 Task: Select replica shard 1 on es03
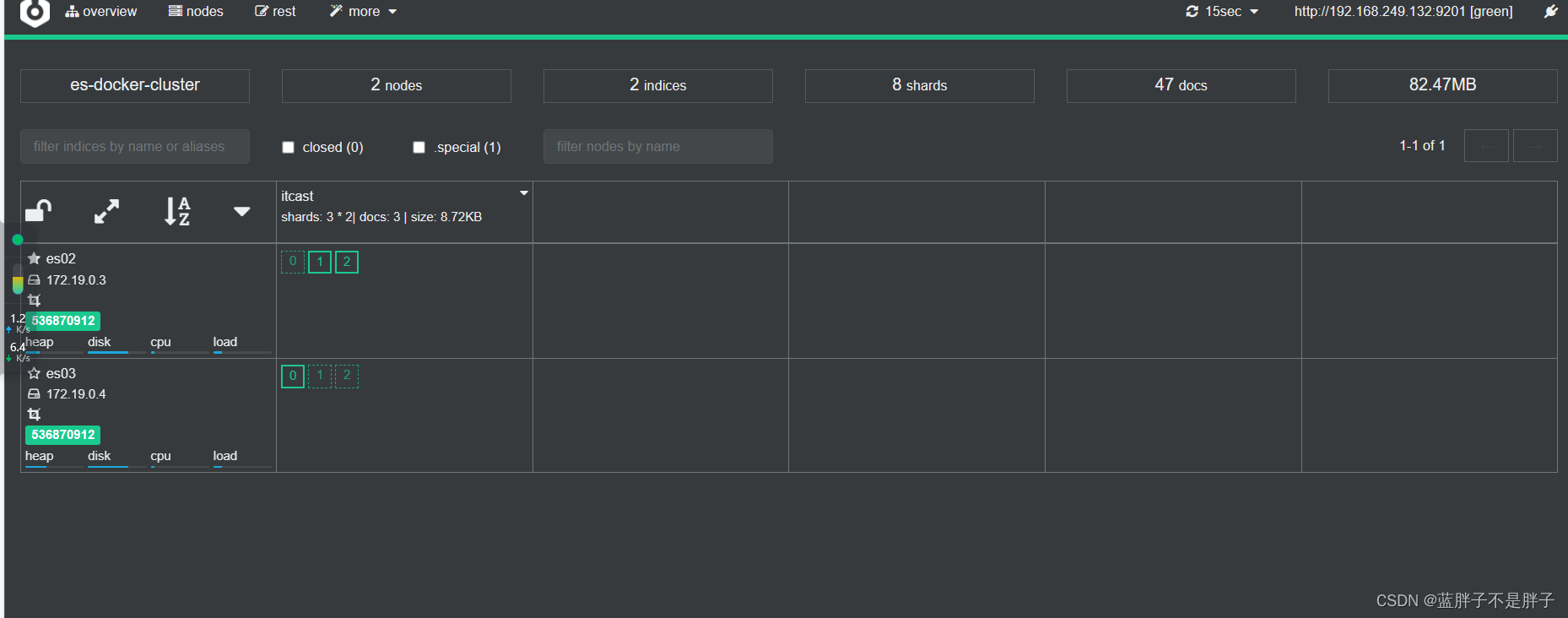[x=320, y=376]
